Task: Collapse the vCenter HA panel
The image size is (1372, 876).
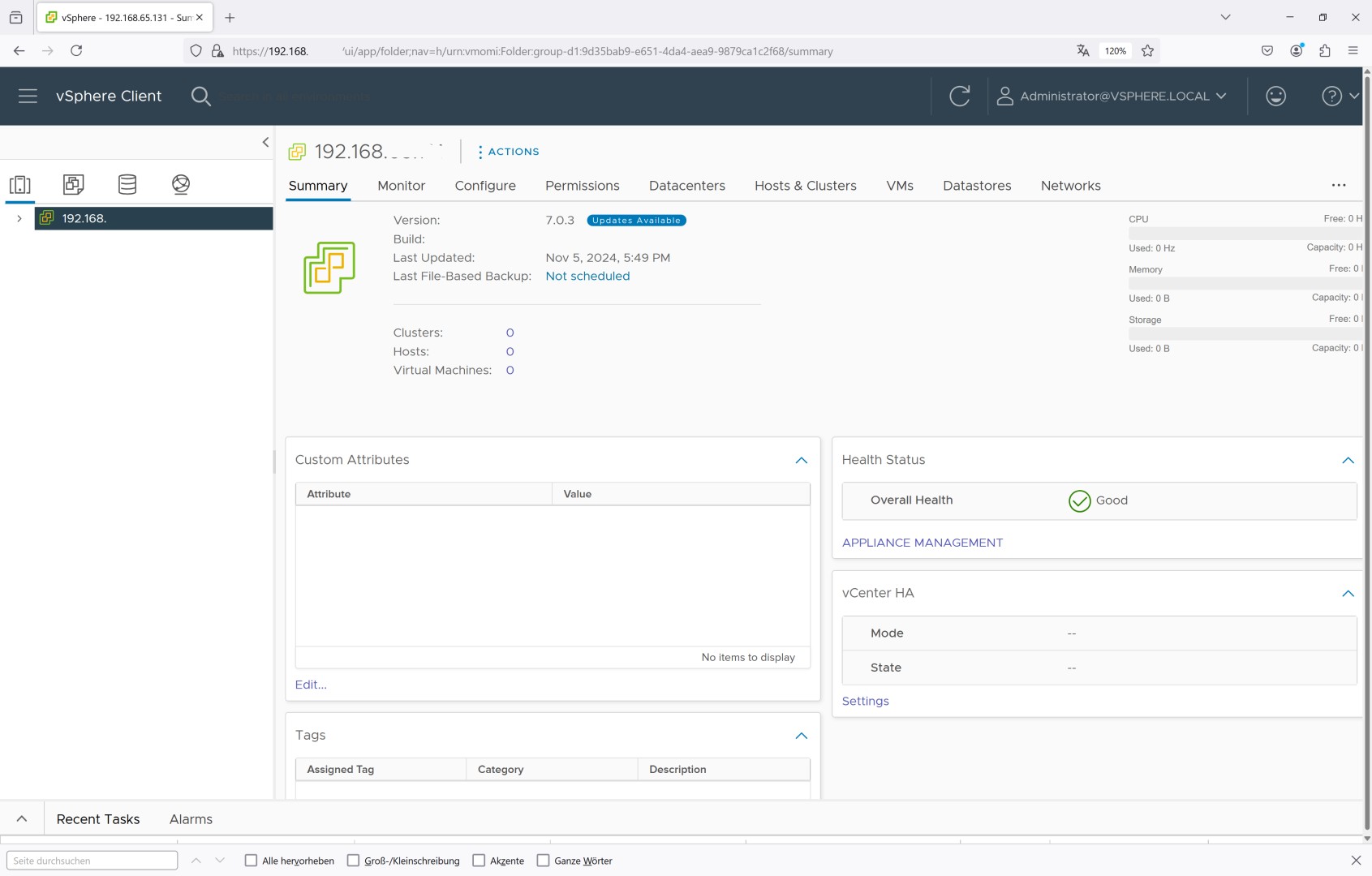Action: (x=1348, y=593)
